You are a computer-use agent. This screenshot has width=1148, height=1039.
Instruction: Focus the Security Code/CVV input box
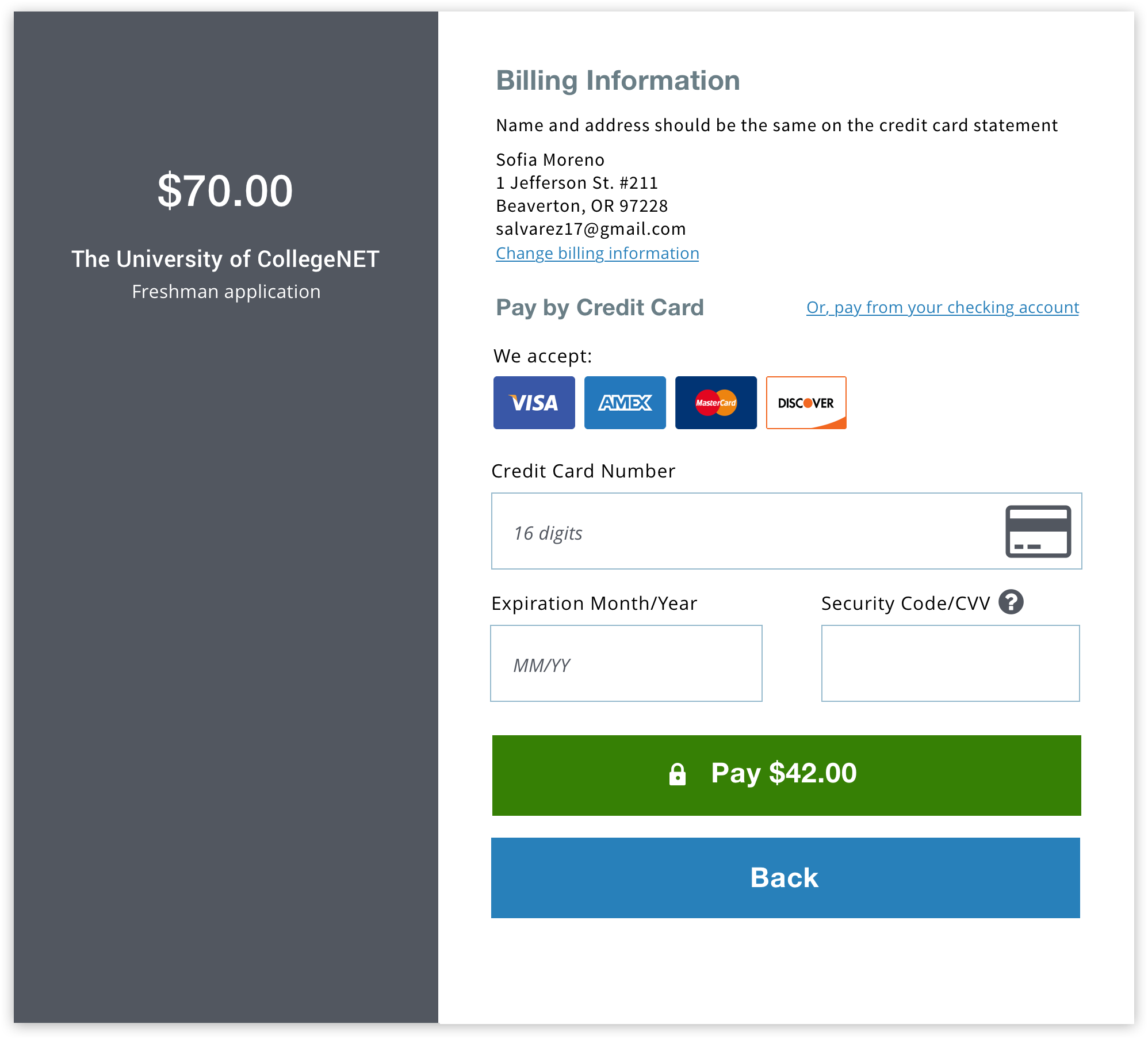[950, 663]
